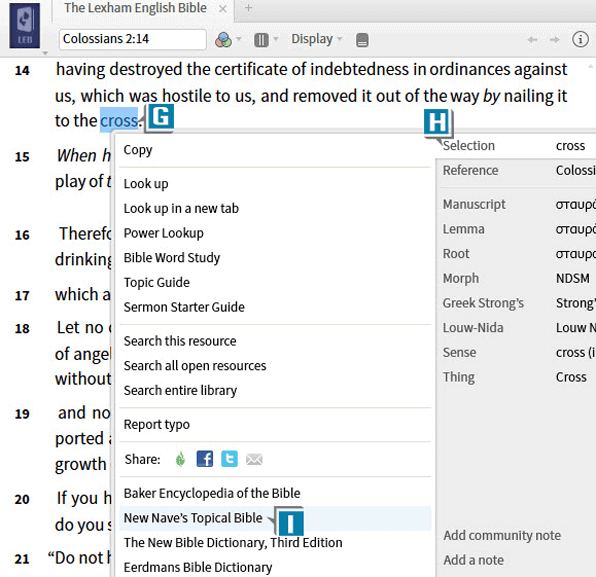Click verse number 15
The image size is (596, 577).
pyautogui.click(x=22, y=157)
